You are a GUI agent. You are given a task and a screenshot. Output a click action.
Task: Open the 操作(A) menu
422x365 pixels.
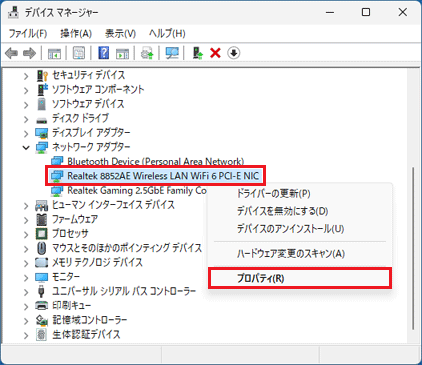click(76, 33)
